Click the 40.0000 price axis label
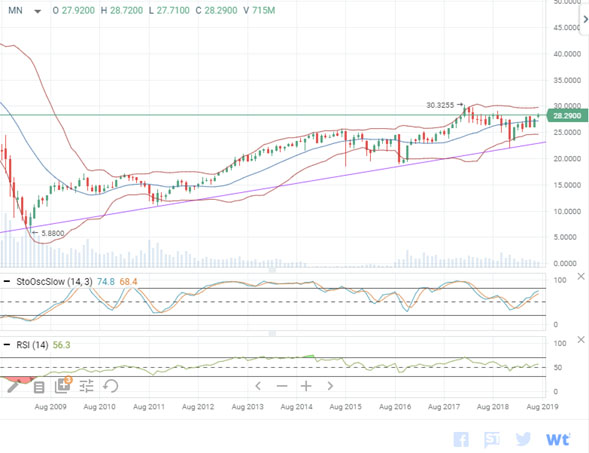Viewport: 589px width, 453px height. coord(567,54)
